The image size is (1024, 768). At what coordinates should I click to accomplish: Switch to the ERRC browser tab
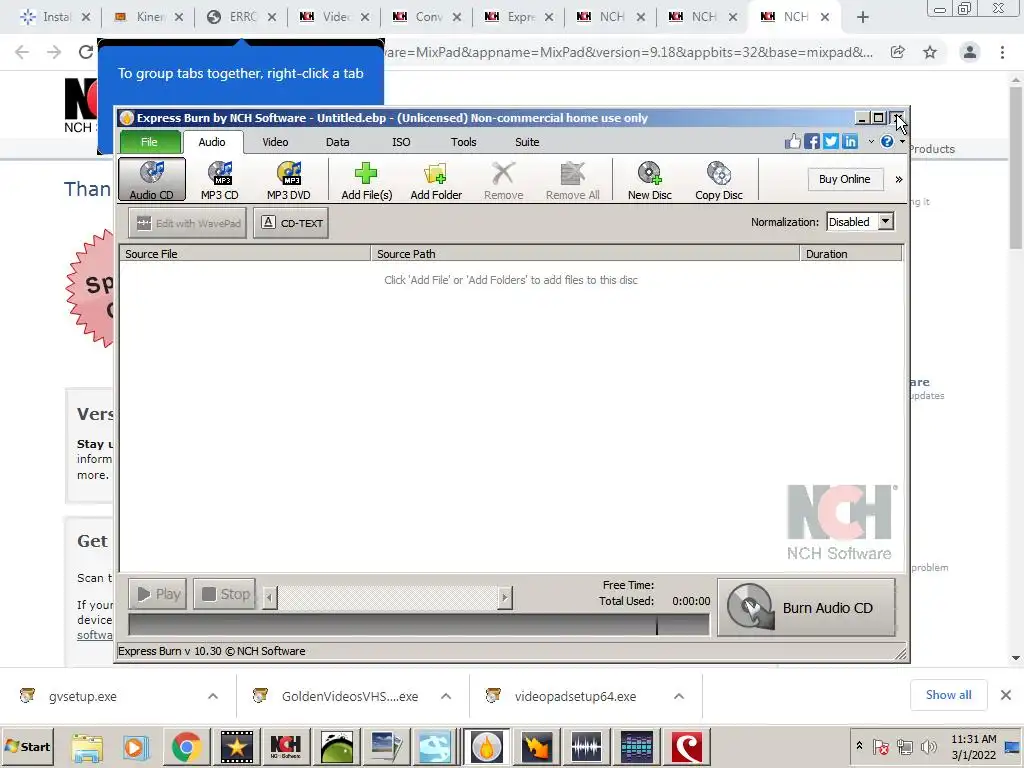coord(242,17)
